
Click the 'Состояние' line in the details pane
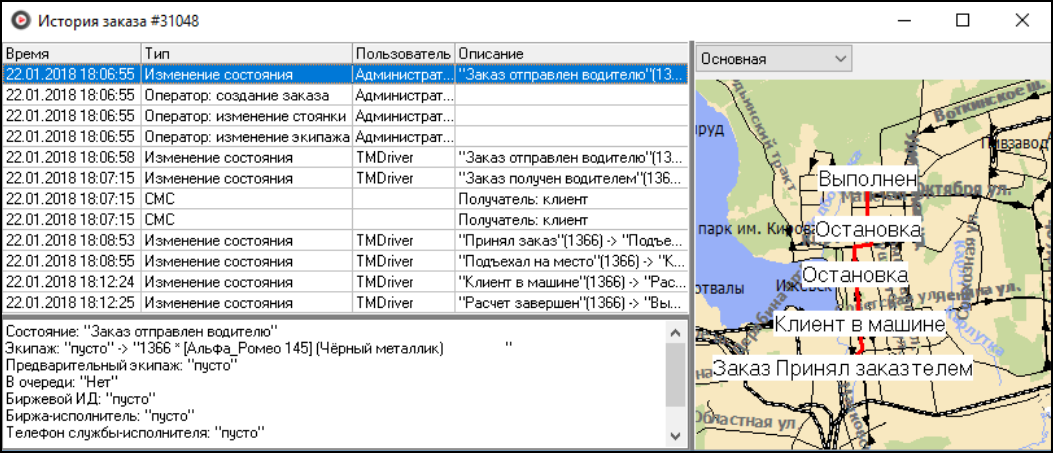(x=141, y=330)
